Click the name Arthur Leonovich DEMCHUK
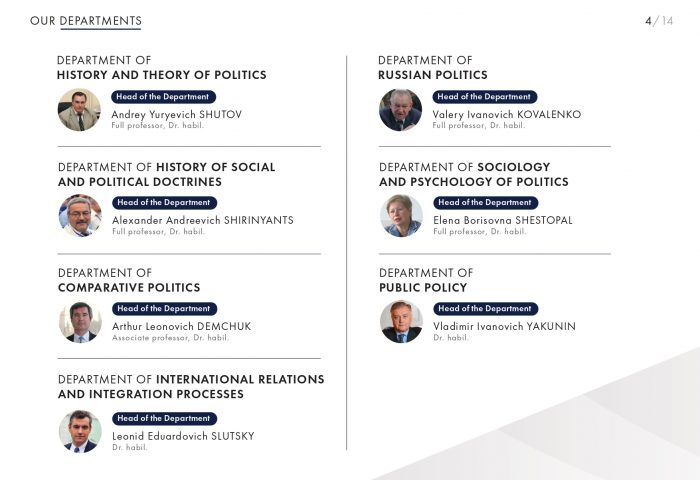The width and height of the screenshot is (700, 480). coord(181,326)
